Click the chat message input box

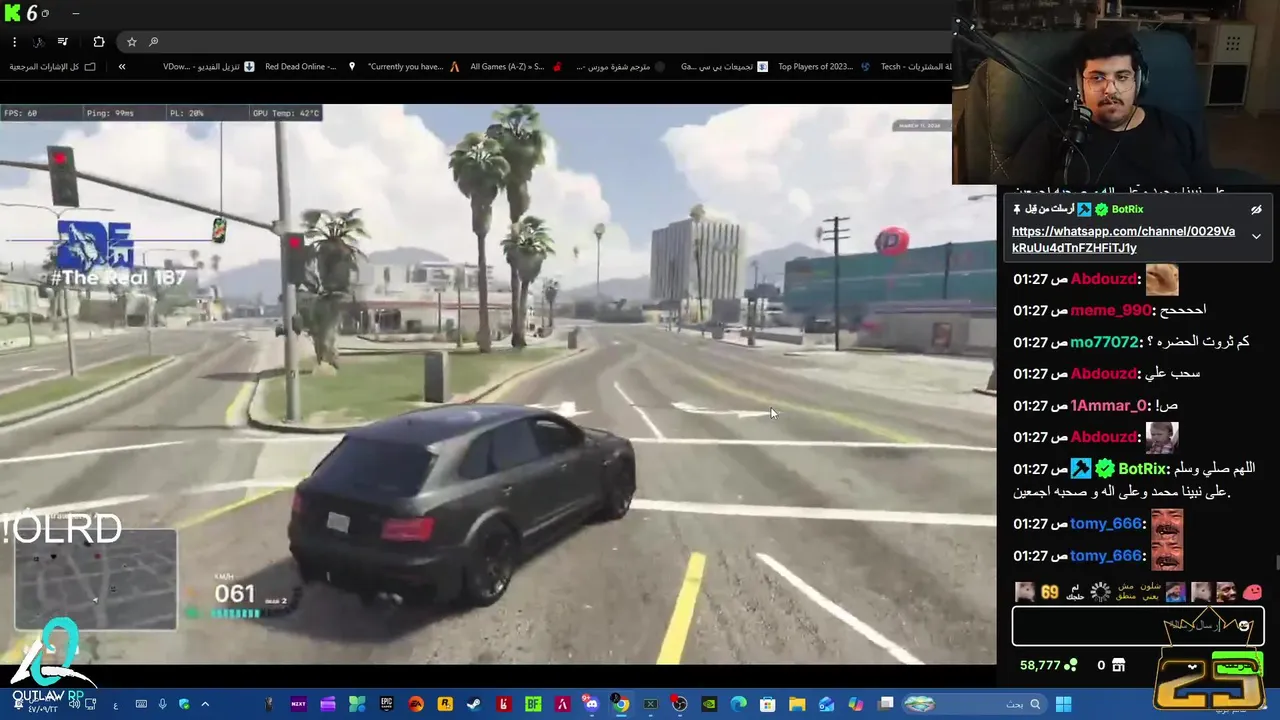(1138, 626)
